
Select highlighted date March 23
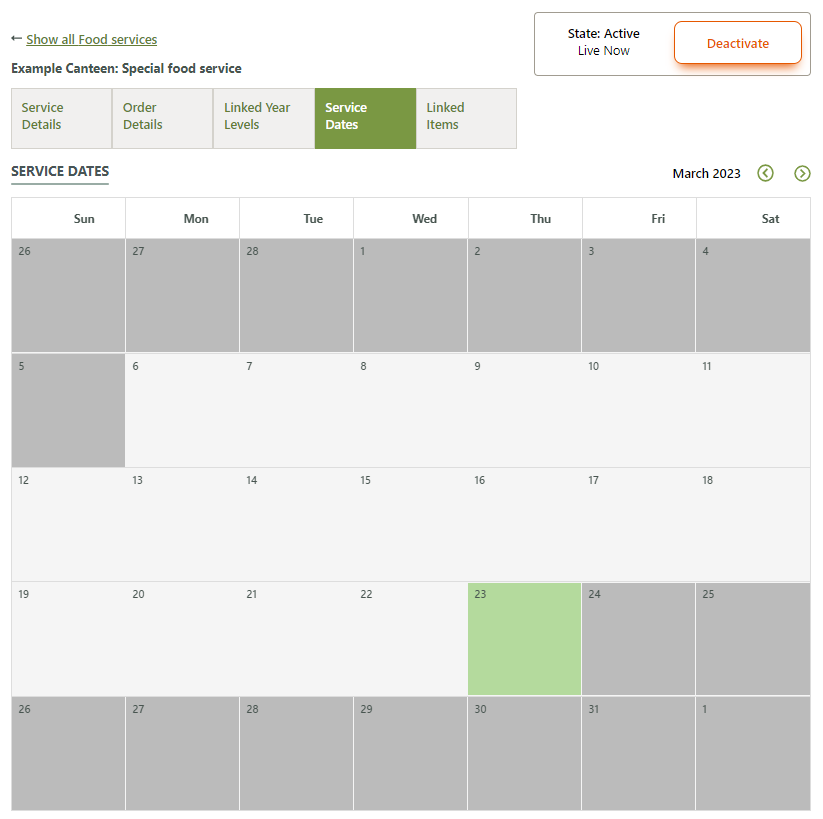[x=524, y=639]
